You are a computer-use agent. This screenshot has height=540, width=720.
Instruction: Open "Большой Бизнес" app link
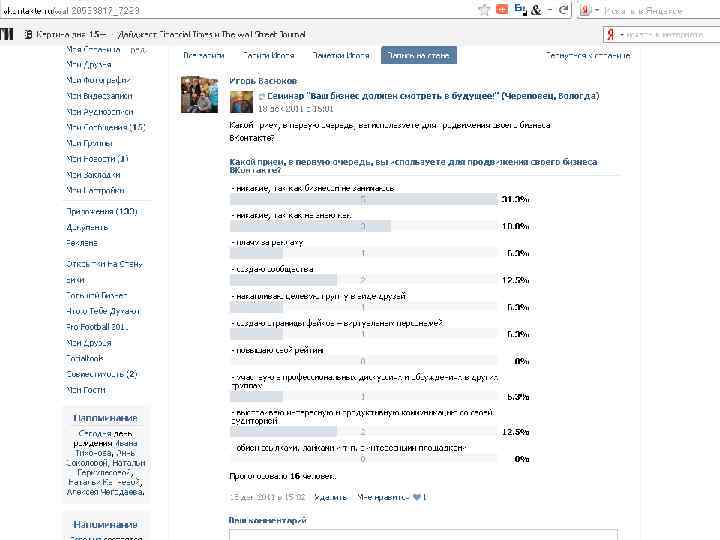(x=96, y=295)
